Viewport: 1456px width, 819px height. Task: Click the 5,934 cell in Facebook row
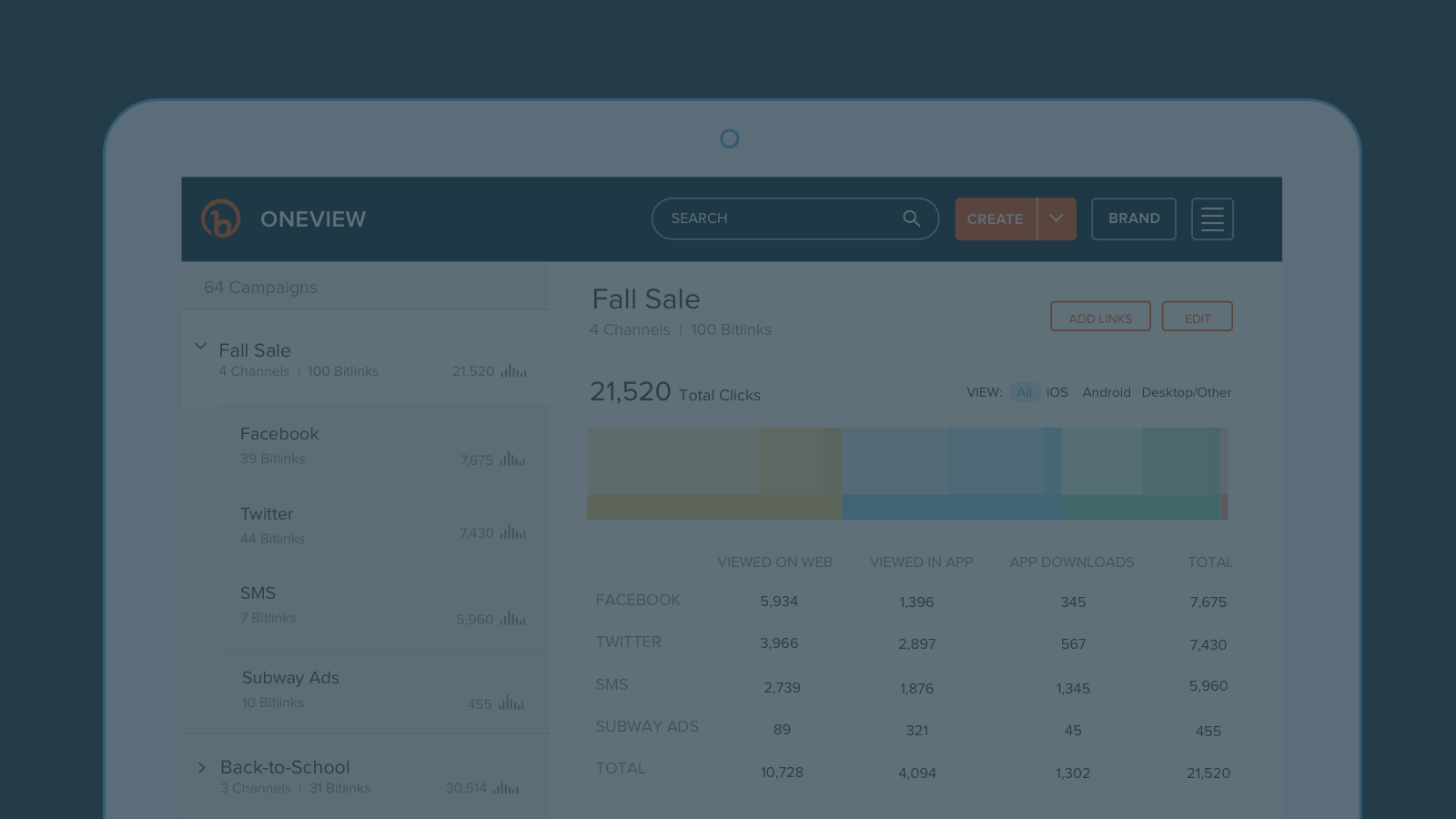(779, 602)
